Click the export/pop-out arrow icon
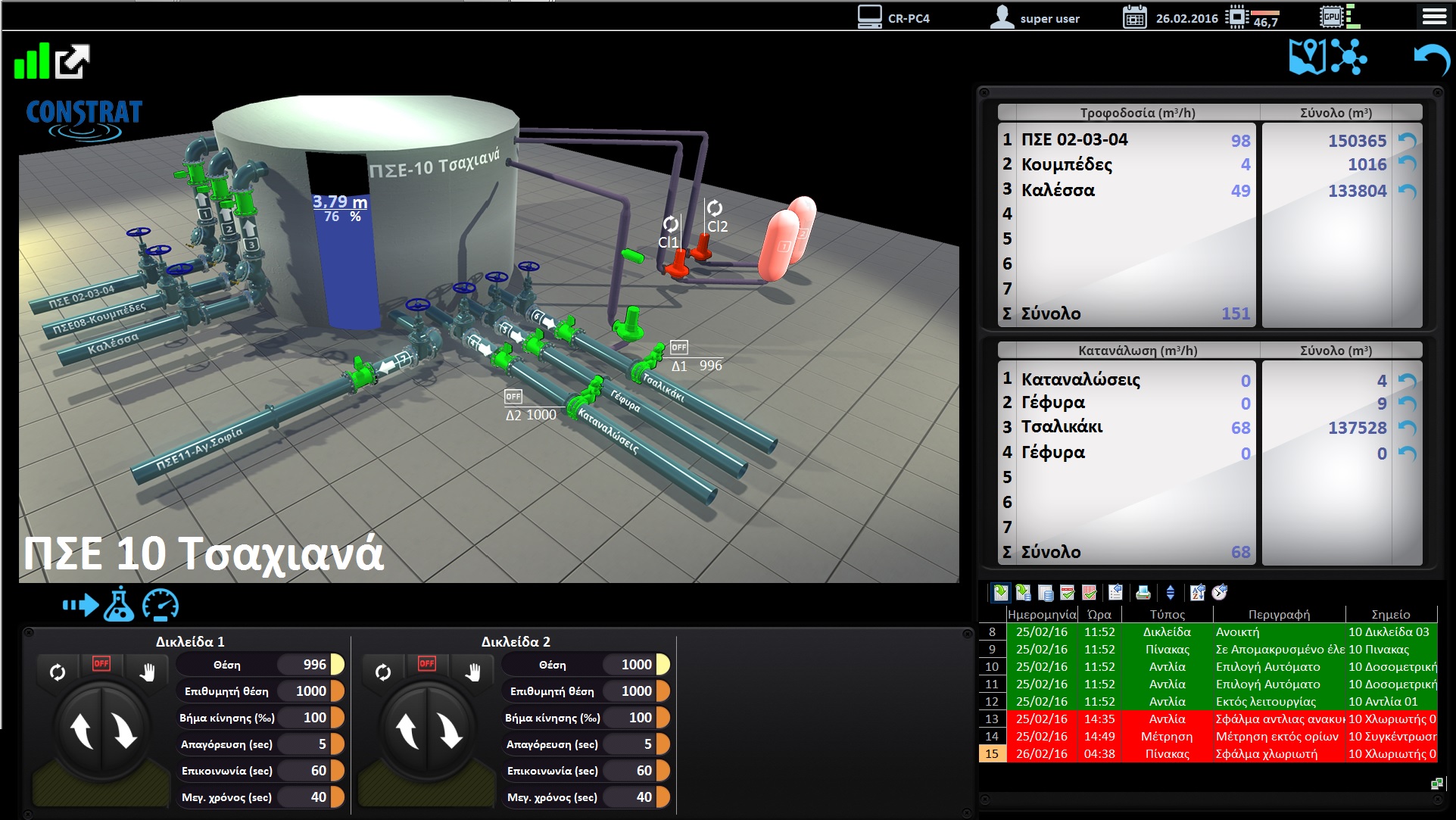 point(73,61)
